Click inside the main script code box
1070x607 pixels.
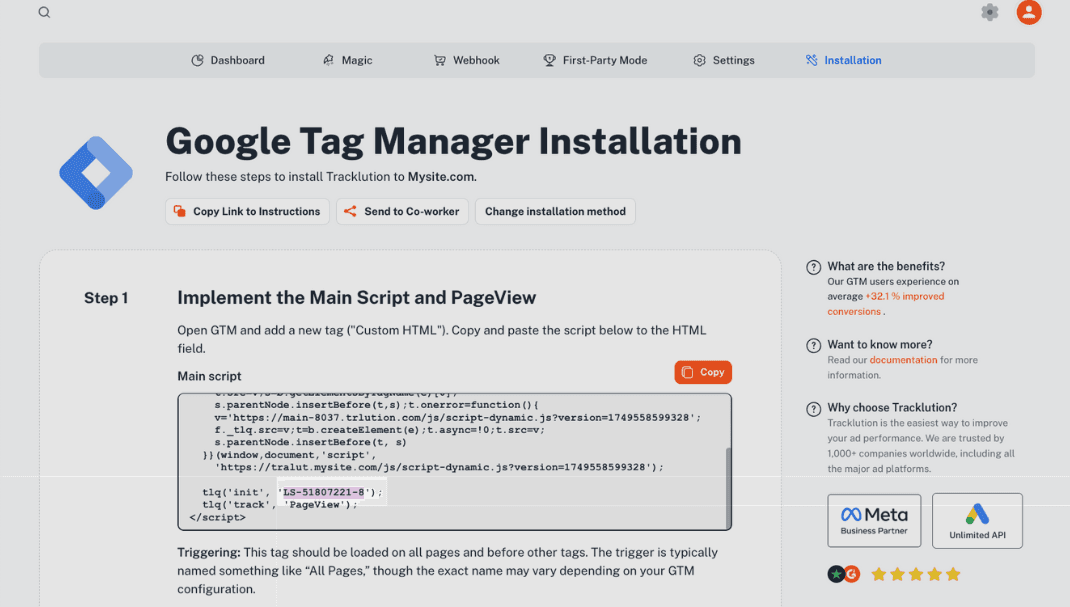point(454,462)
